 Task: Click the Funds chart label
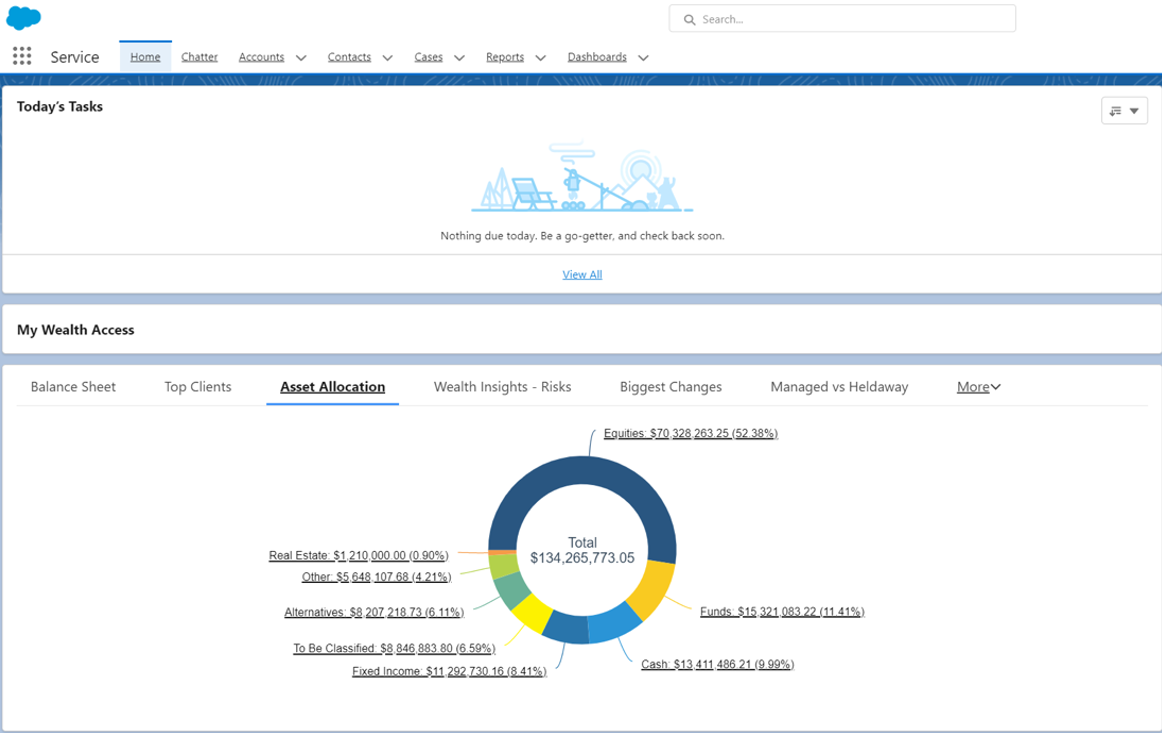(782, 611)
